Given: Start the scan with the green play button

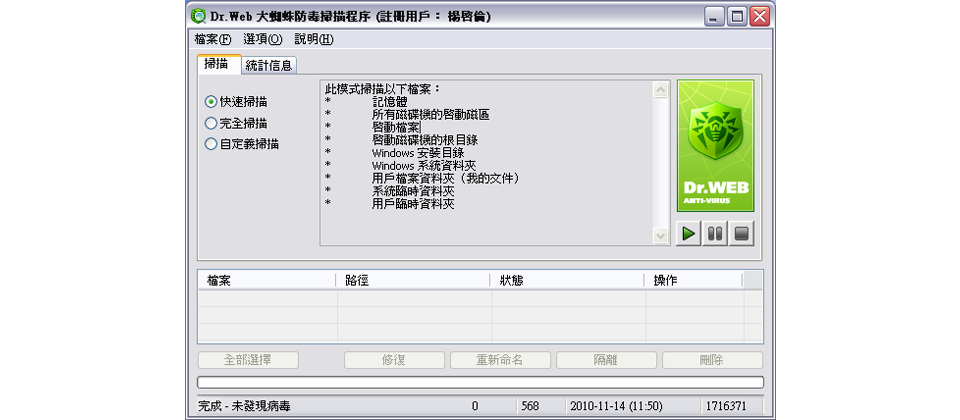Looking at the screenshot, I should click(x=689, y=234).
